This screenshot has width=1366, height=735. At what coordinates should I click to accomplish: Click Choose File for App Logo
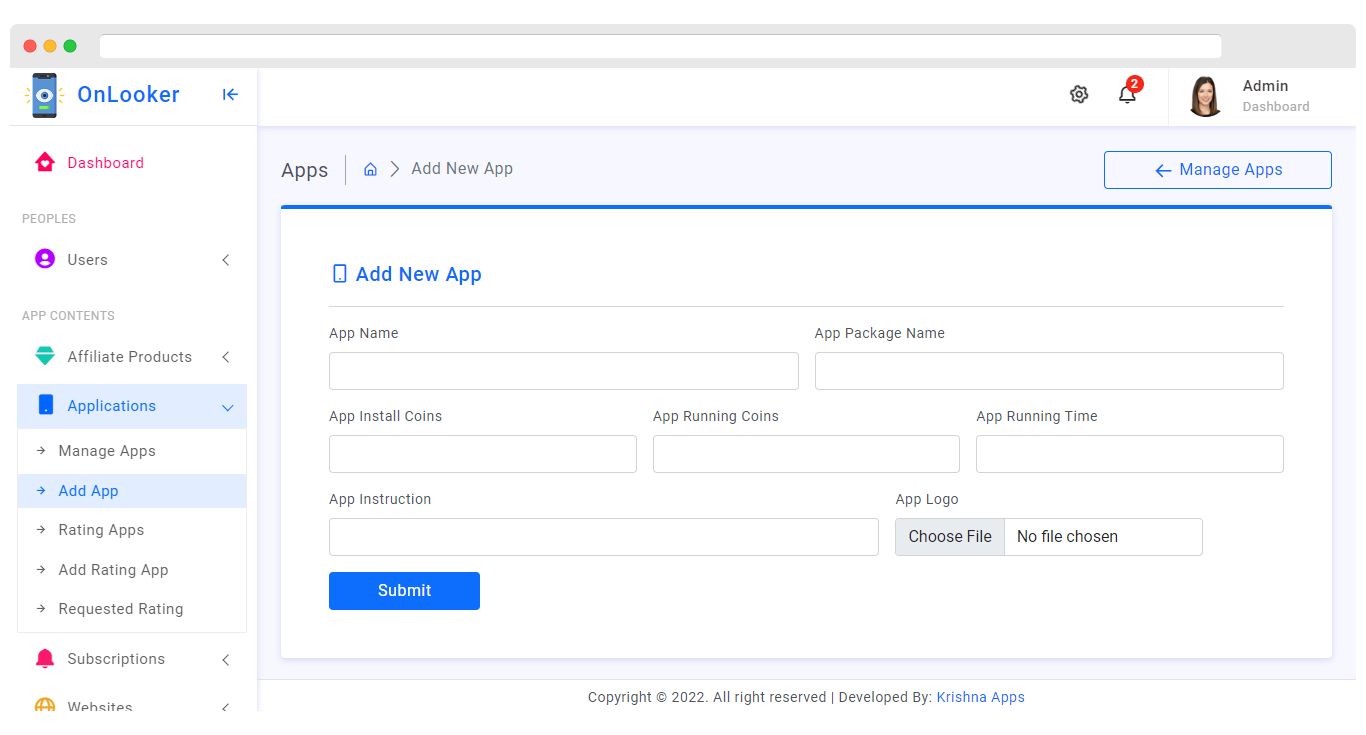(950, 537)
